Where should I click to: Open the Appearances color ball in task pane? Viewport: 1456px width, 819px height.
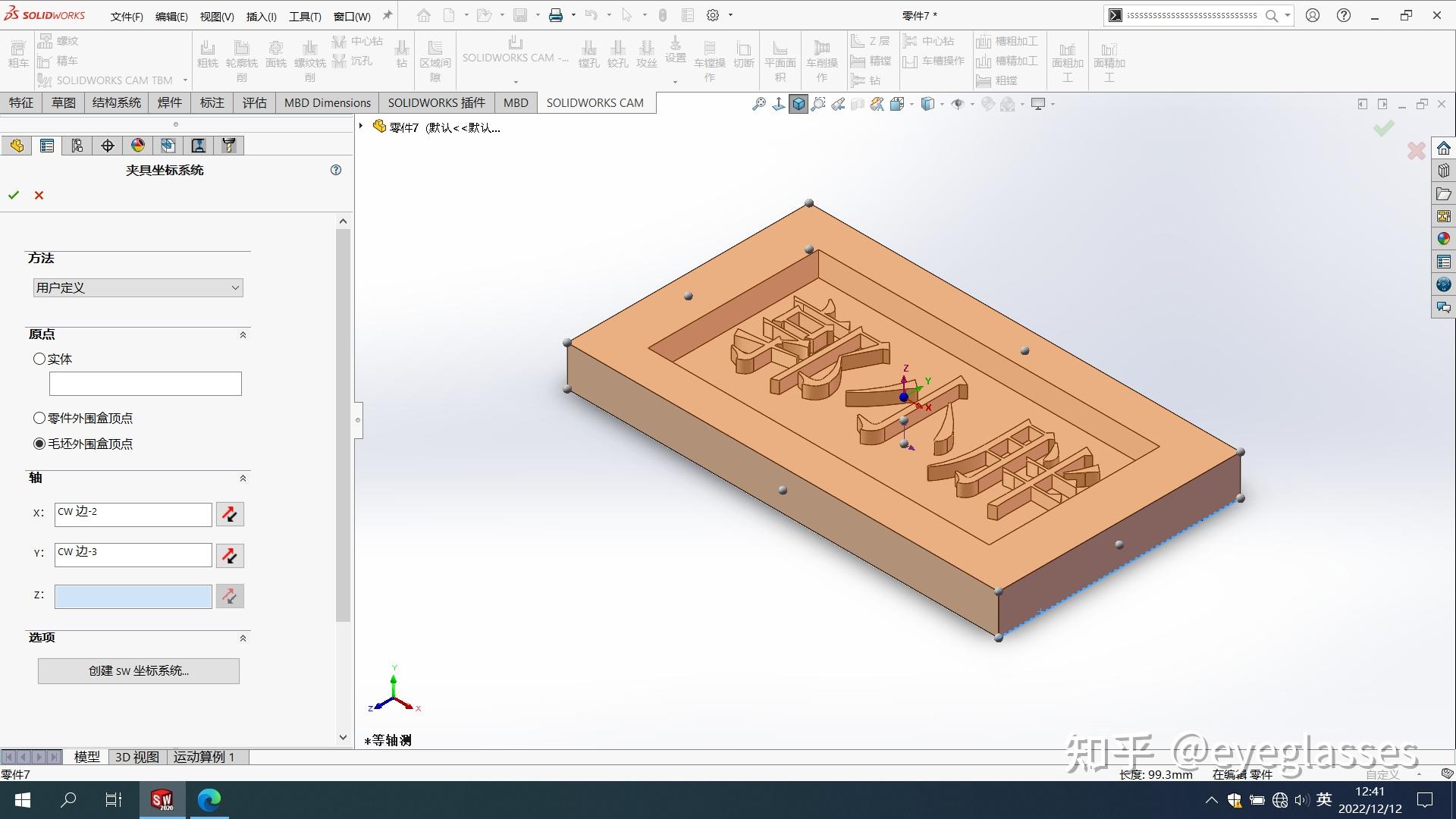pos(1443,239)
